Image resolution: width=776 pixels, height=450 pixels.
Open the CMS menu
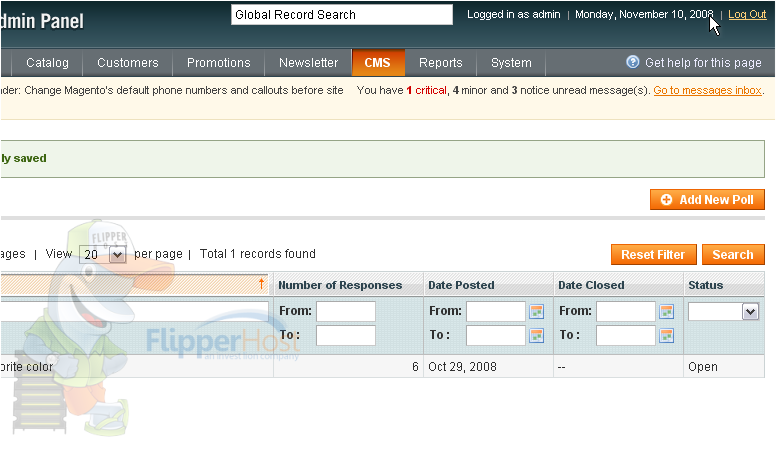point(378,63)
